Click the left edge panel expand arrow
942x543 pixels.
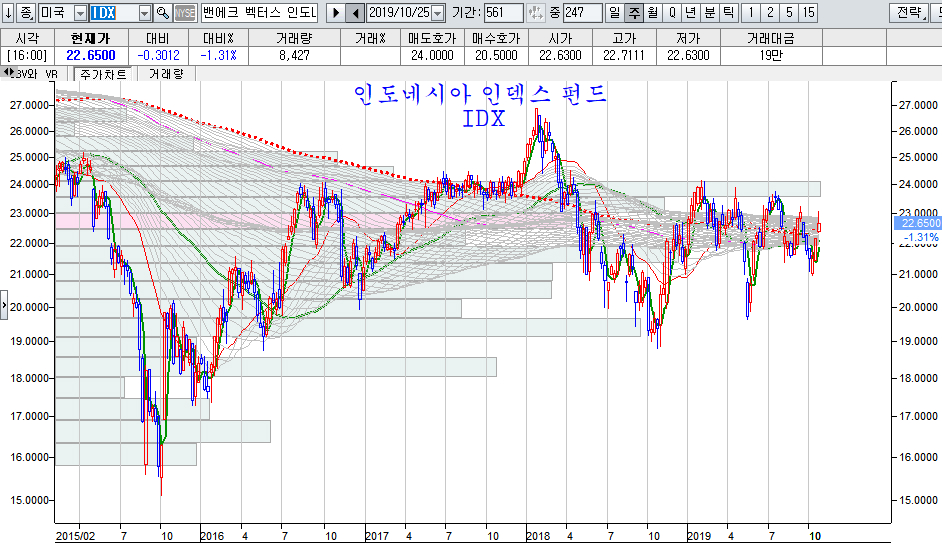click(4, 302)
